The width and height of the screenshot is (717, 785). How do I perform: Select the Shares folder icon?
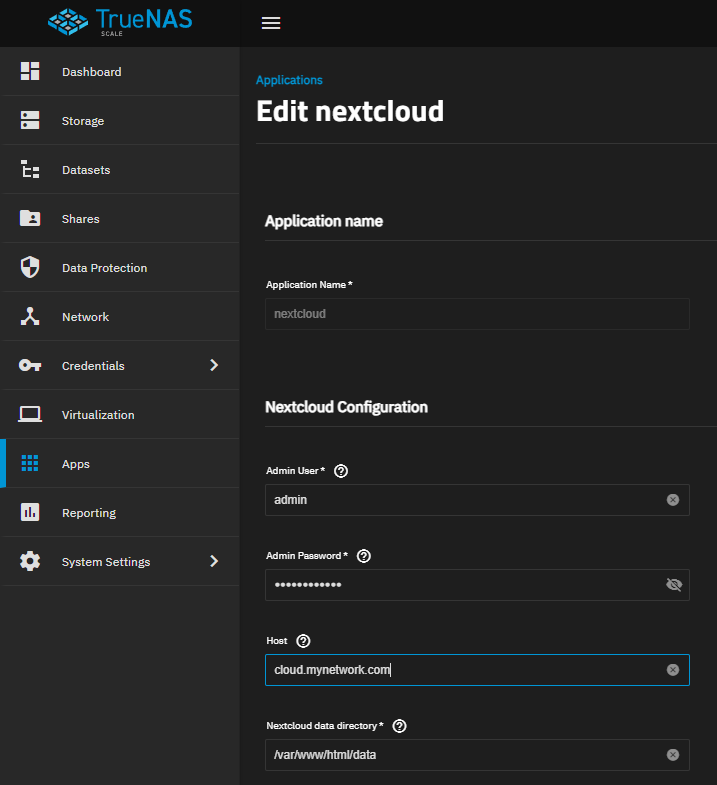[30, 218]
